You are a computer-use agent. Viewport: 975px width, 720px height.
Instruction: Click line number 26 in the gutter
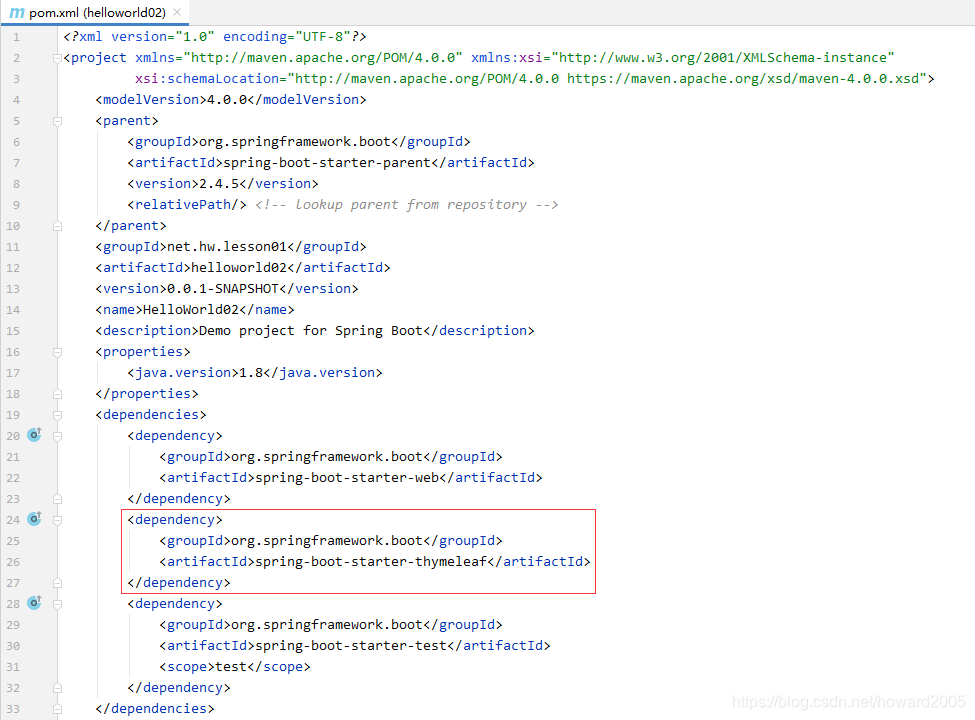[x=13, y=562]
